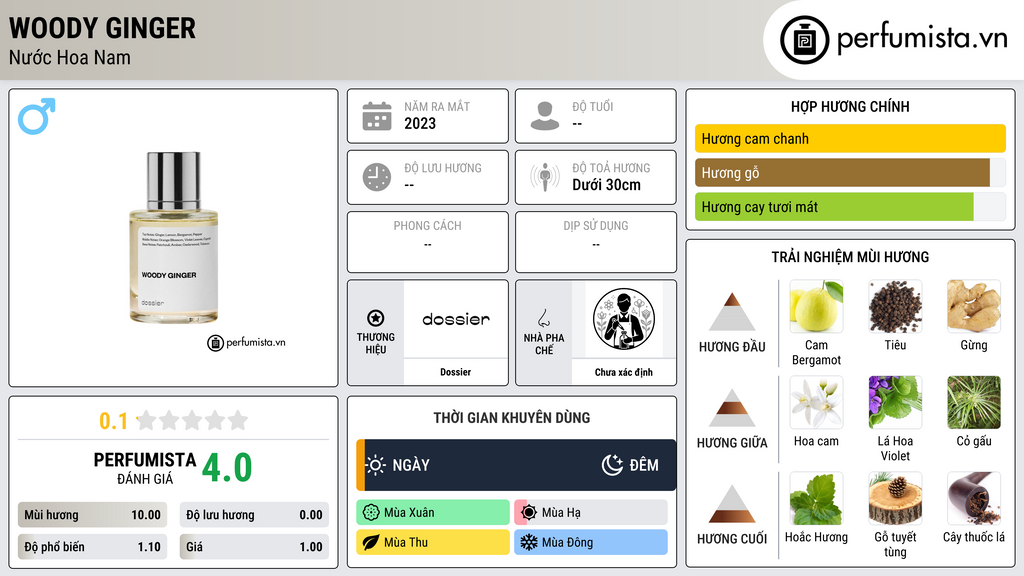Click the perfumer illustration labeled Chưa xác định
This screenshot has height=576, width=1024.
pyautogui.click(x=624, y=319)
